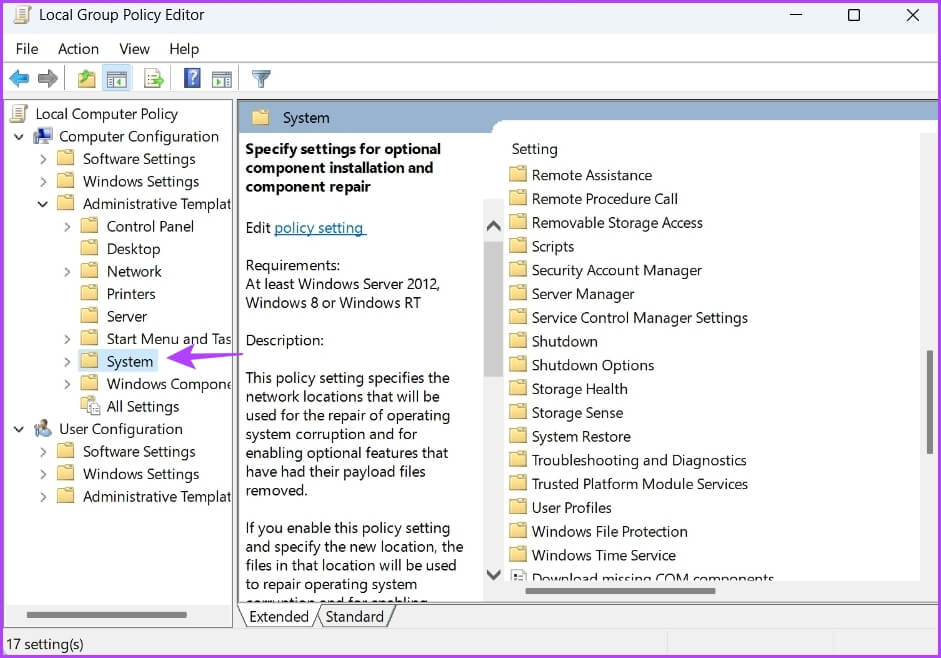Select Remote Procedure Call in list
The height and width of the screenshot is (658, 941).
click(605, 198)
